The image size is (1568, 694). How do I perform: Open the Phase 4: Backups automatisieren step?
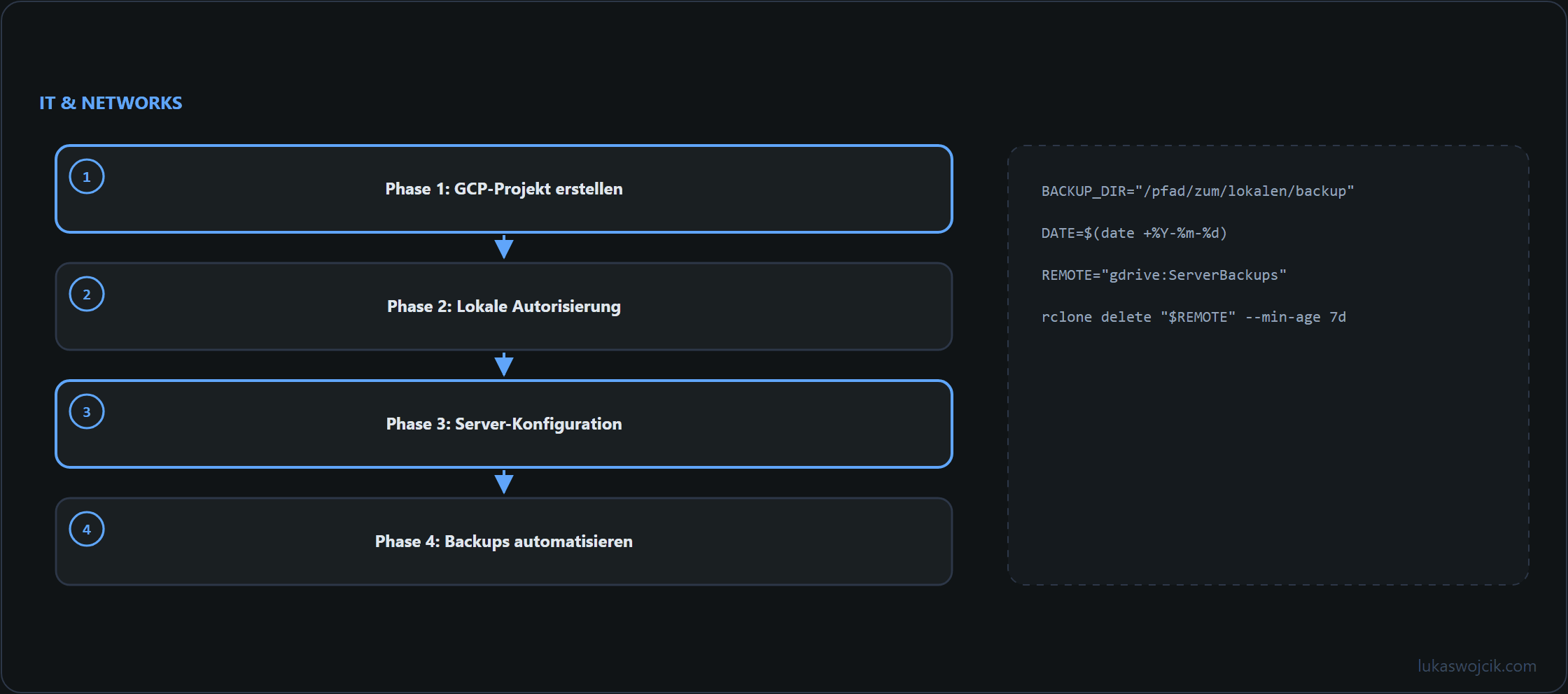pos(504,541)
